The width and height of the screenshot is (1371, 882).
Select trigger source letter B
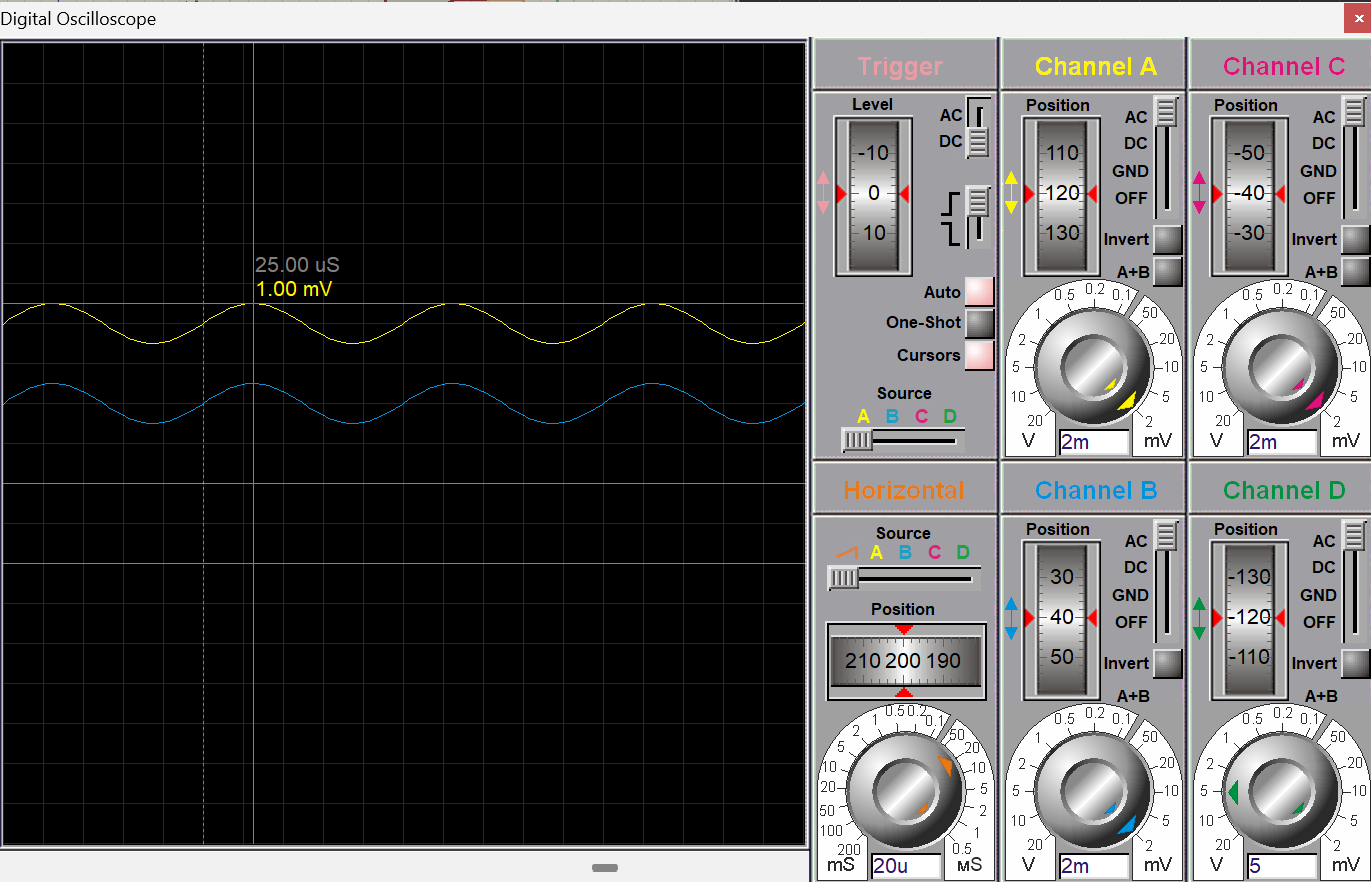tap(893, 416)
